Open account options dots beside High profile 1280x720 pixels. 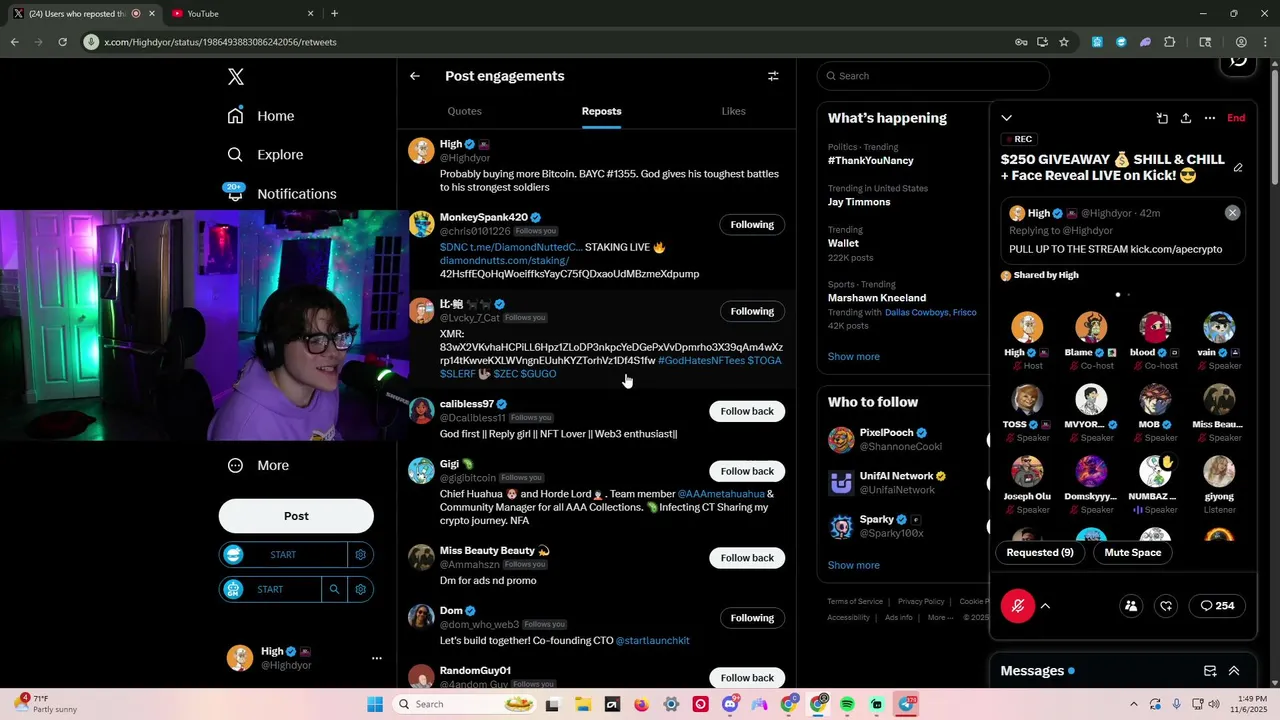pos(377,658)
